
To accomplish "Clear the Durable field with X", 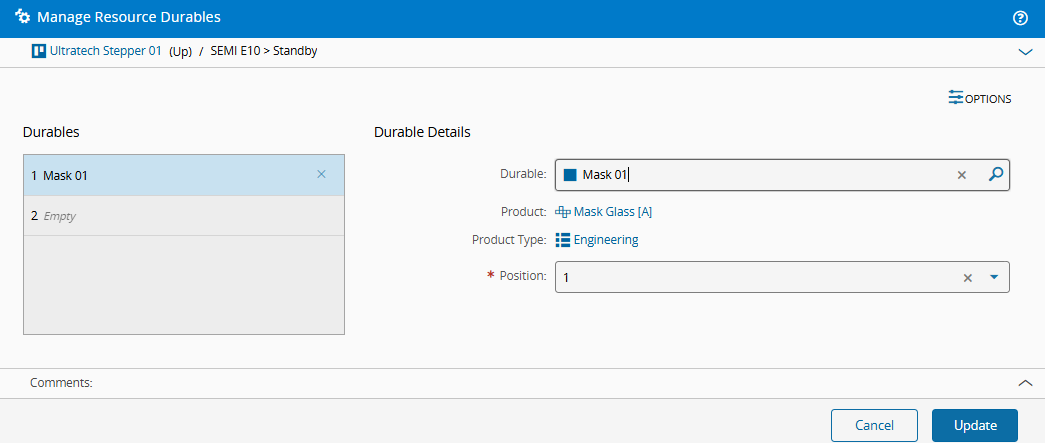I will pos(962,175).
